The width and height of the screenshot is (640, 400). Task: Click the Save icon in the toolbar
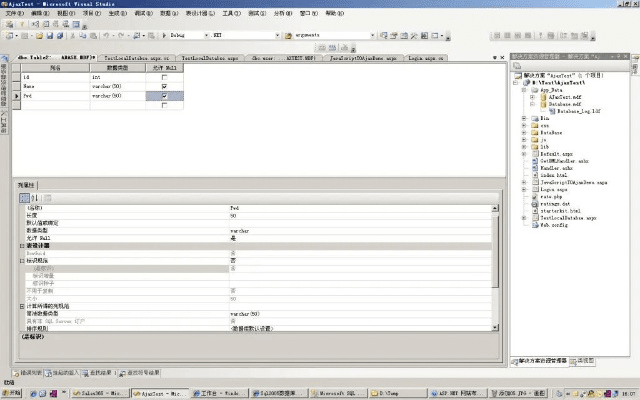click(47, 34)
